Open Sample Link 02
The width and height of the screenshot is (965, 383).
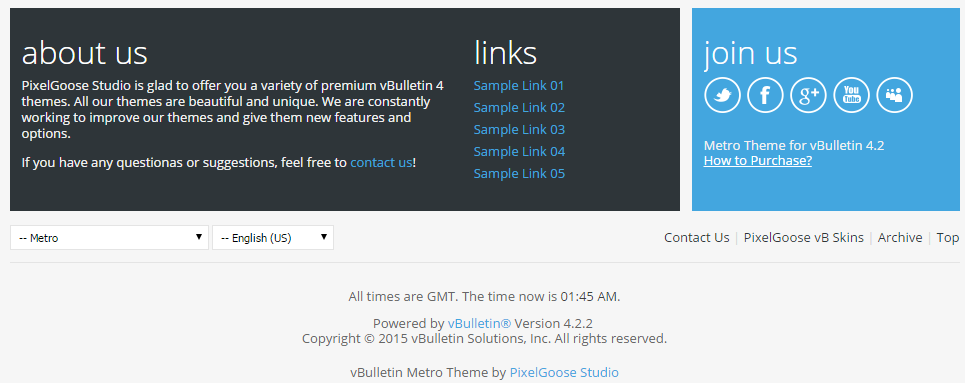point(519,108)
